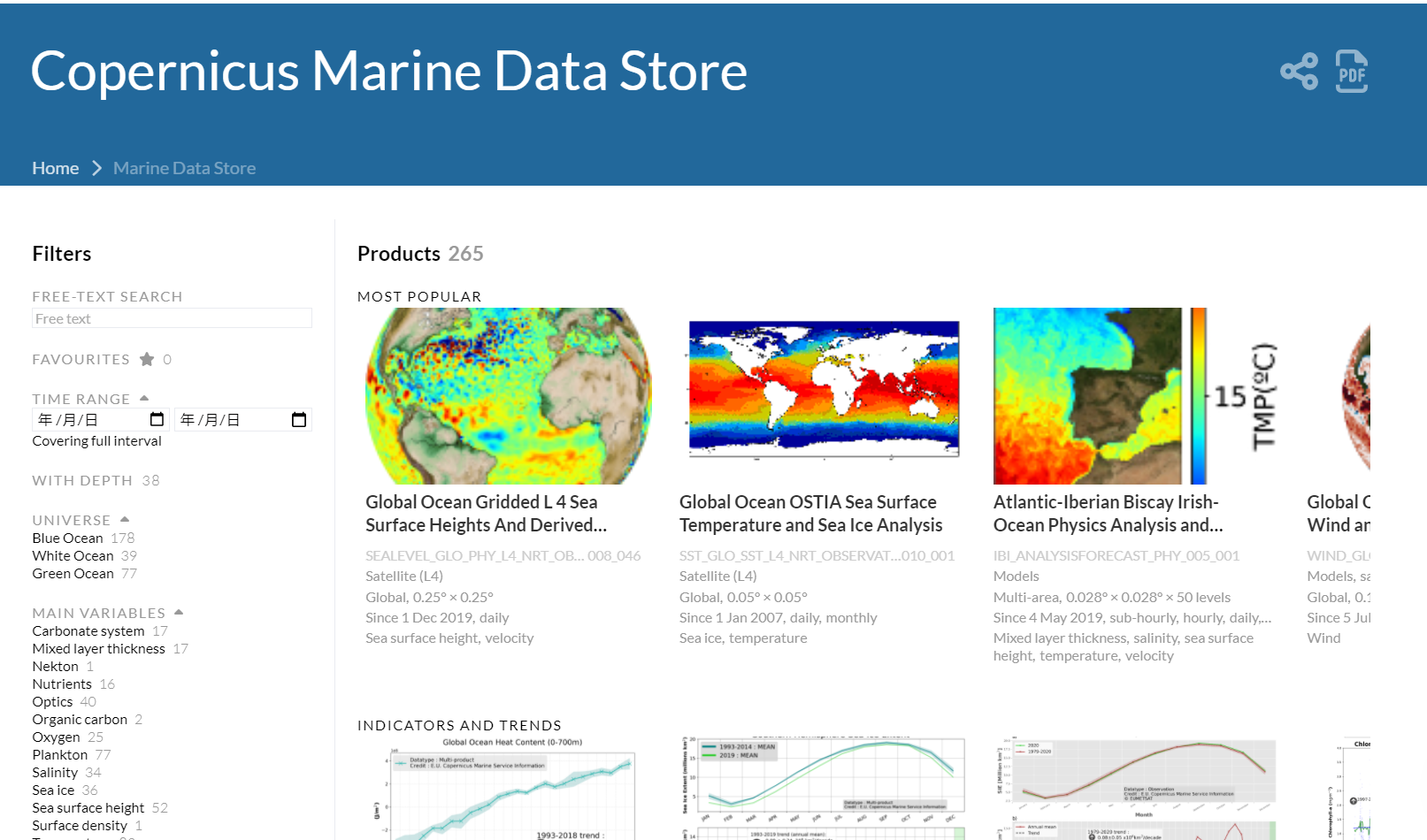1427x840 pixels.
Task: Filter by White Ocean universe
Action: (x=73, y=555)
